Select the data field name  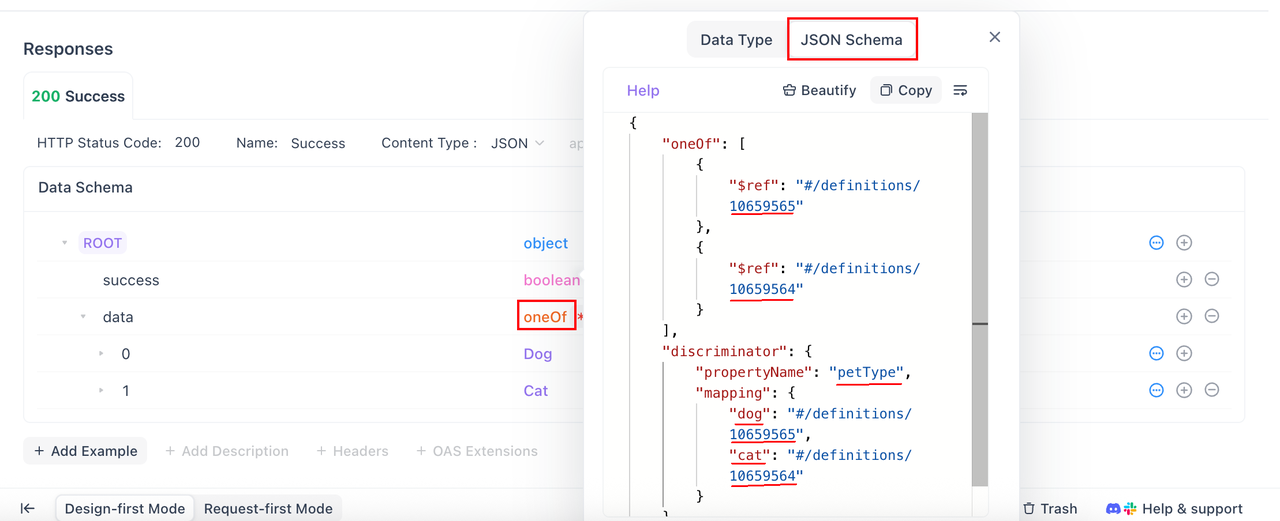pyautogui.click(x=118, y=317)
